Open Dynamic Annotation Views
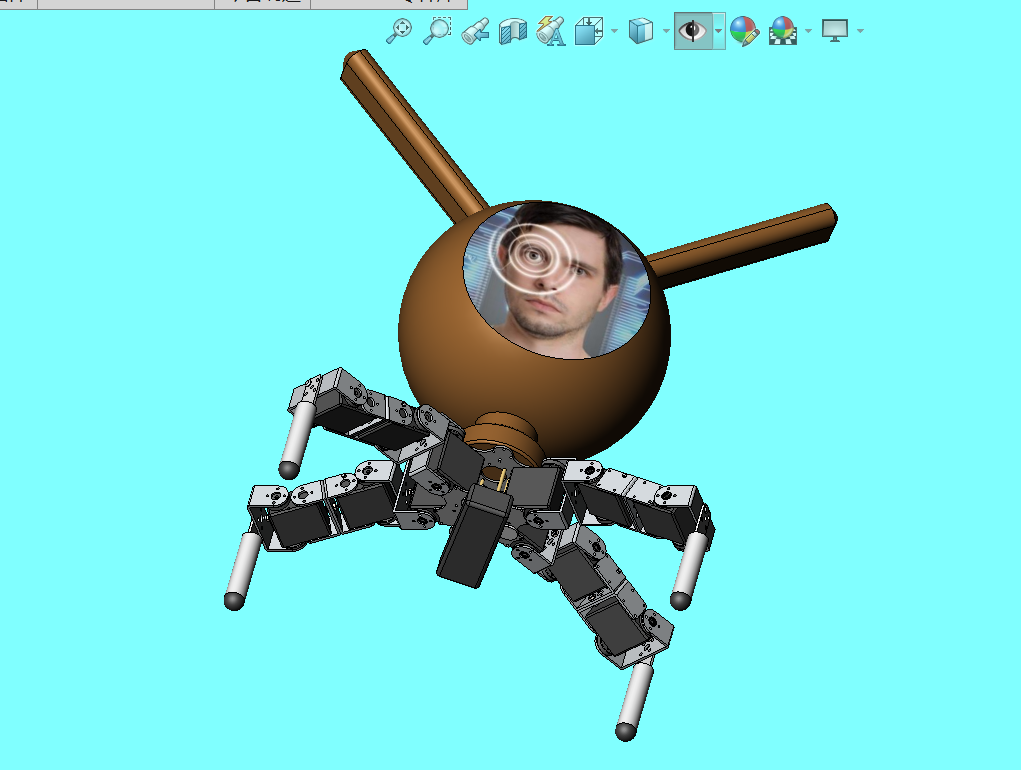The image size is (1021, 770). pyautogui.click(x=551, y=31)
